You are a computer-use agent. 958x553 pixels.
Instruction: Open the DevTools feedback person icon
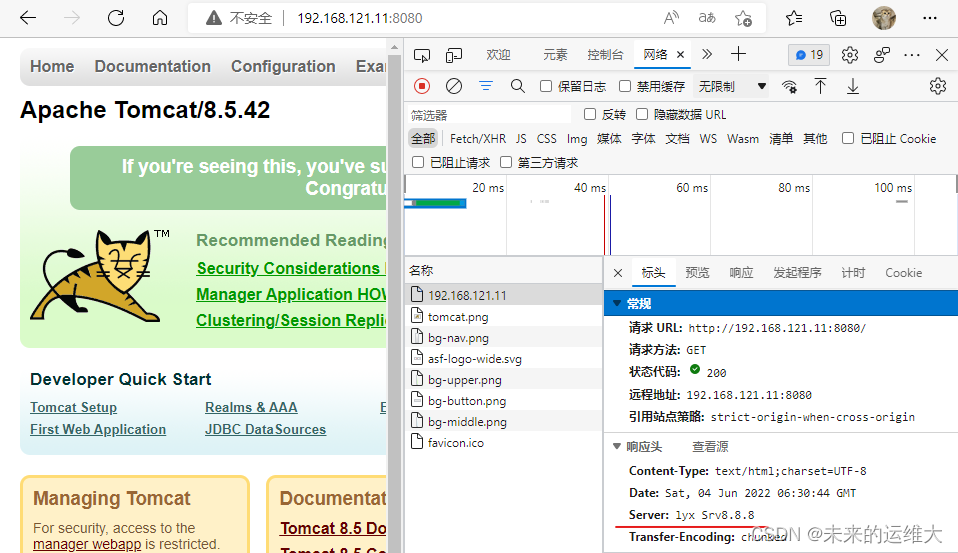point(882,55)
